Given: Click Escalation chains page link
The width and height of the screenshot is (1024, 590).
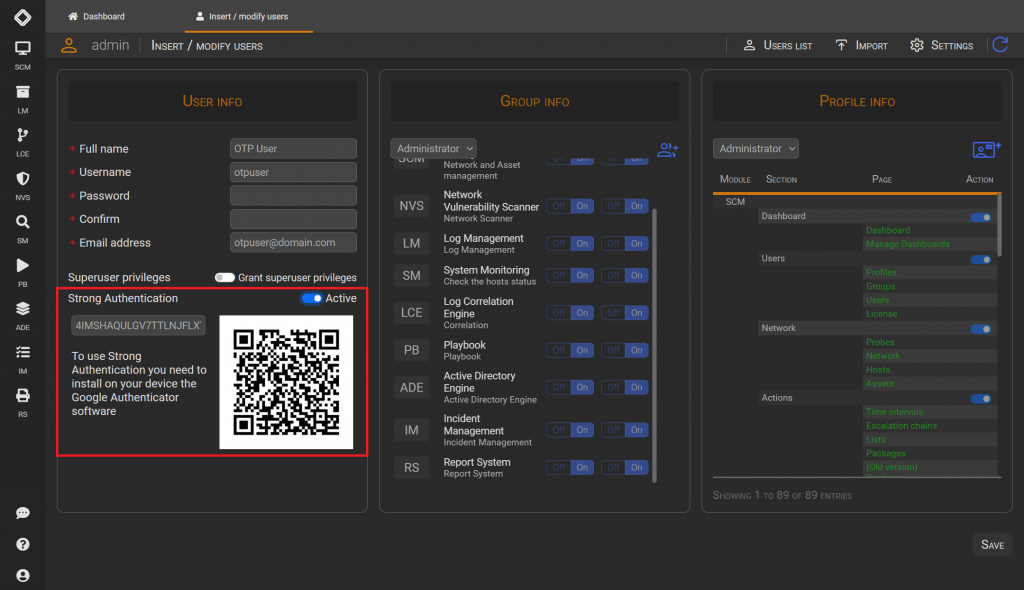Looking at the screenshot, I should pos(901,425).
